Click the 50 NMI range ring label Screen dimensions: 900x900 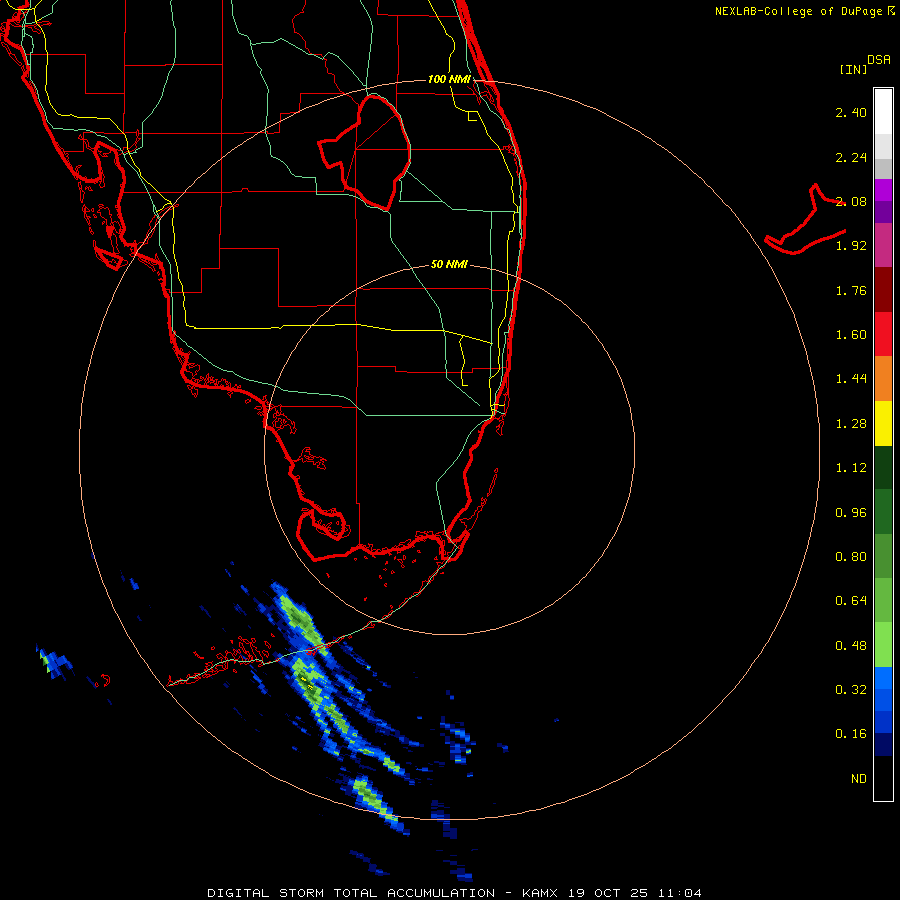point(449,265)
